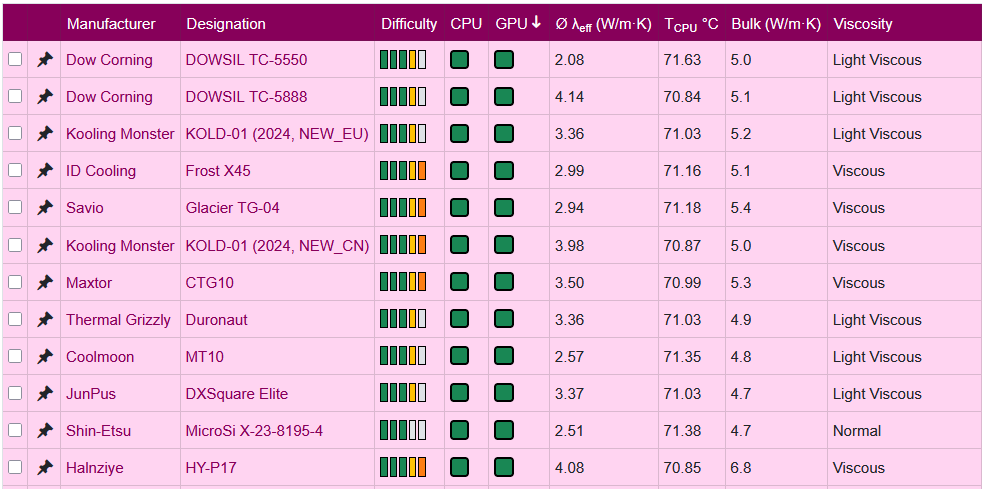This screenshot has height=489, width=986.
Task: Click the CPU indicator for CTG10
Action: click(460, 283)
